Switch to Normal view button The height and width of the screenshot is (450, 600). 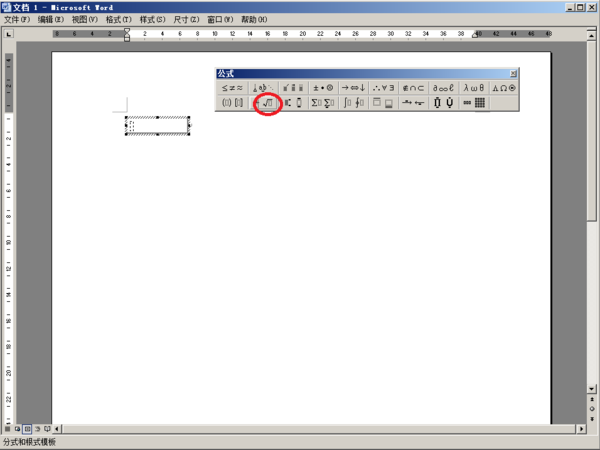[x=8, y=429]
